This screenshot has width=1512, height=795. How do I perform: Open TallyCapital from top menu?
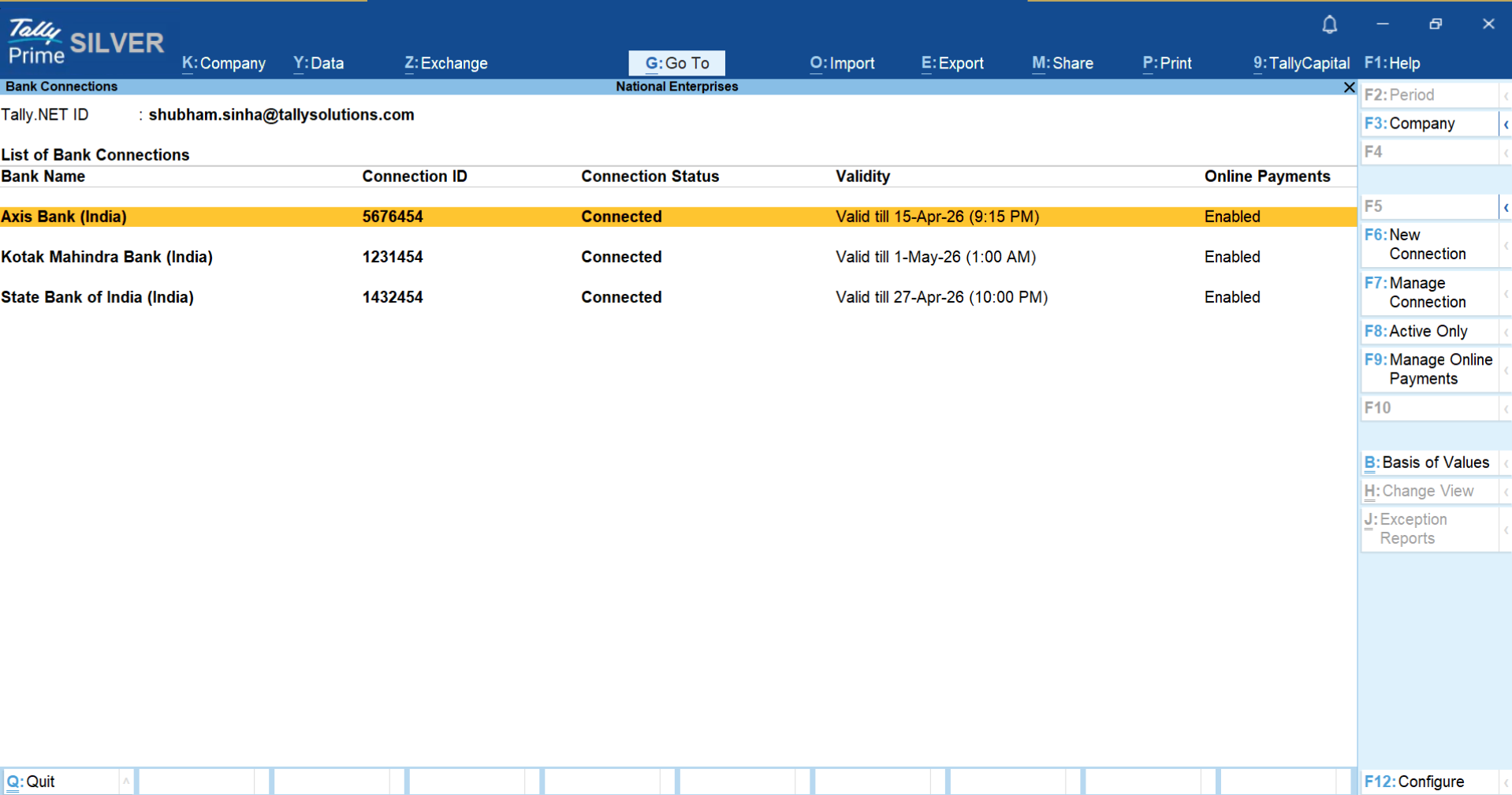pos(1301,63)
